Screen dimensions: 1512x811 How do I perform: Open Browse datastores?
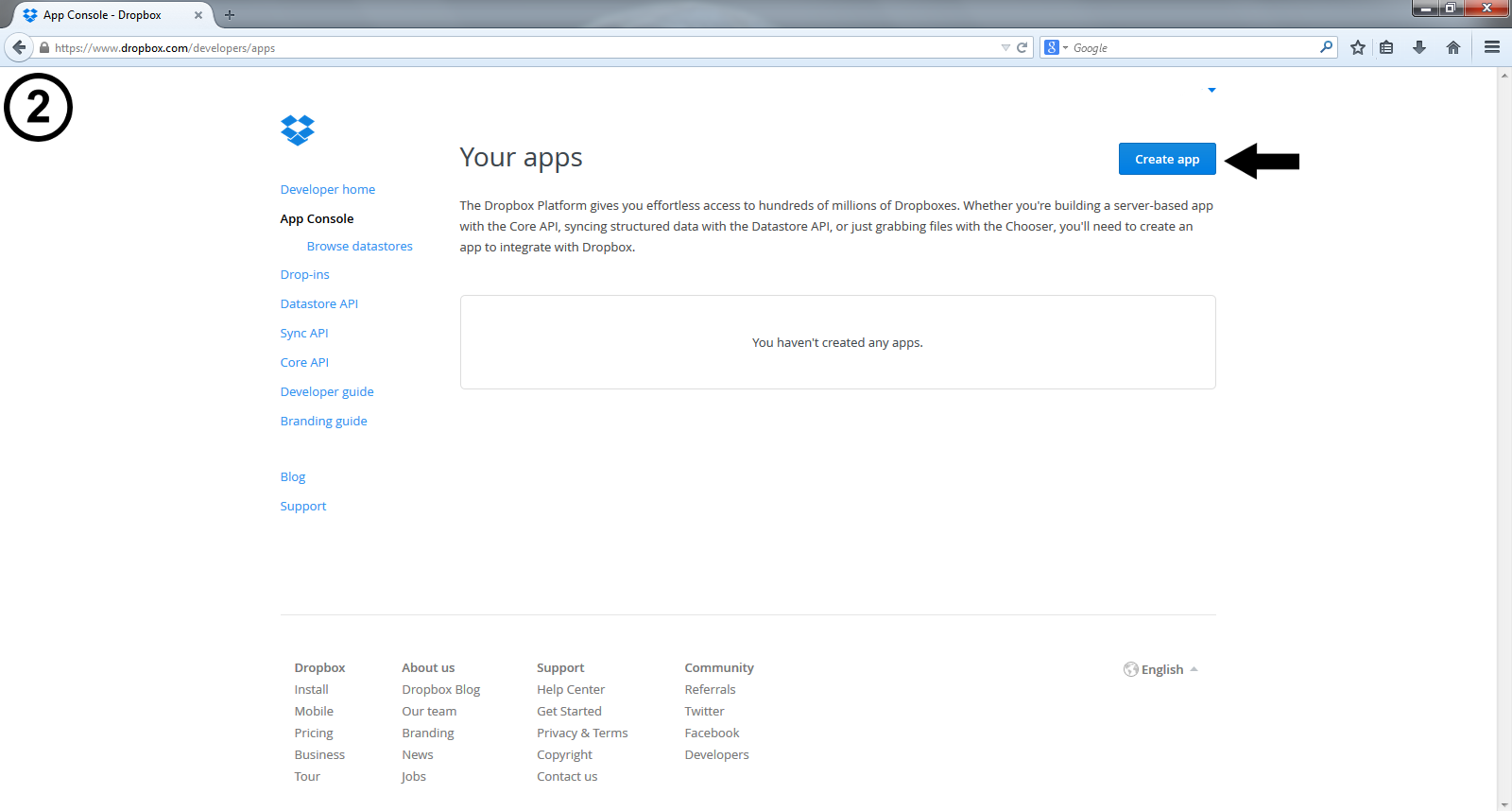coord(360,246)
